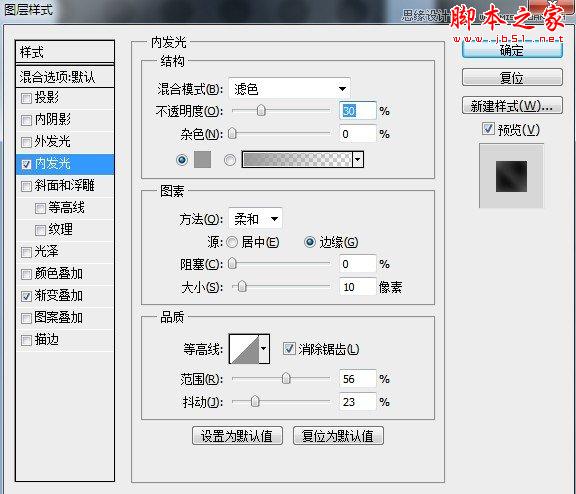Click the 抖动 jitter value field showing 23
This screenshot has width=576, height=494.
[x=358, y=402]
